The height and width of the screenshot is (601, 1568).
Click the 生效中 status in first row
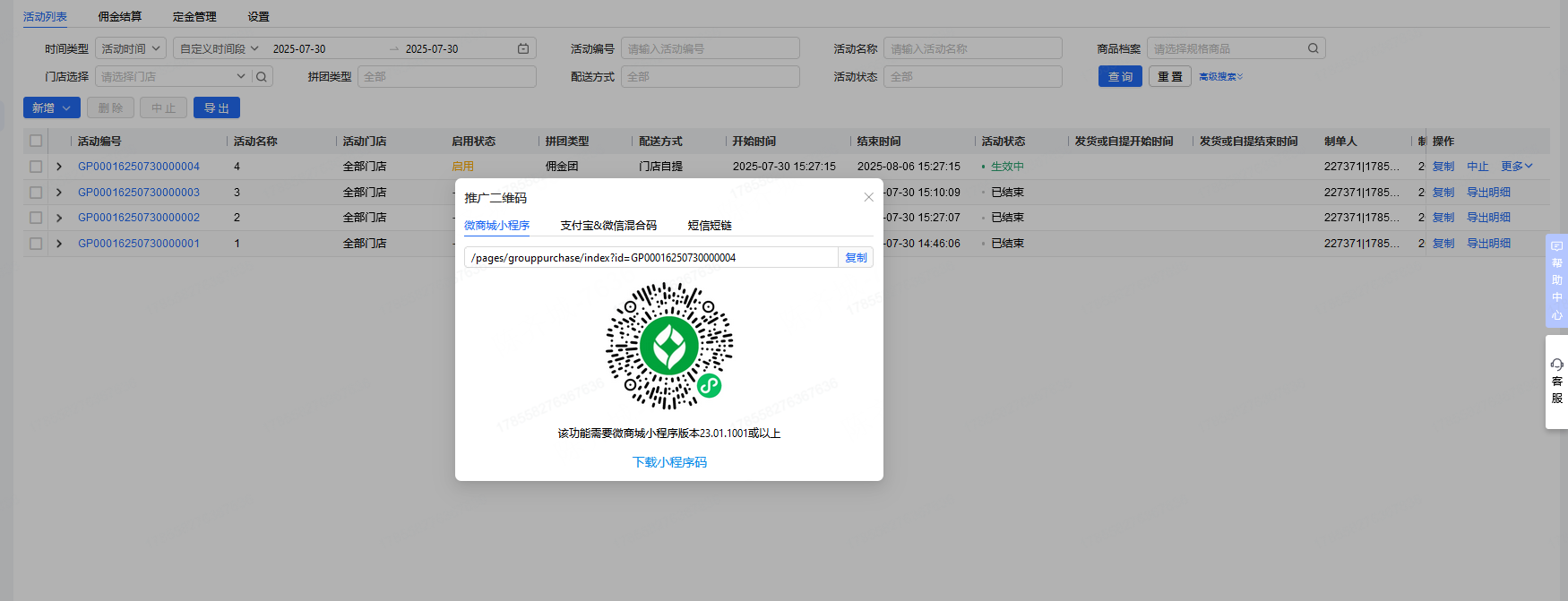1007,167
